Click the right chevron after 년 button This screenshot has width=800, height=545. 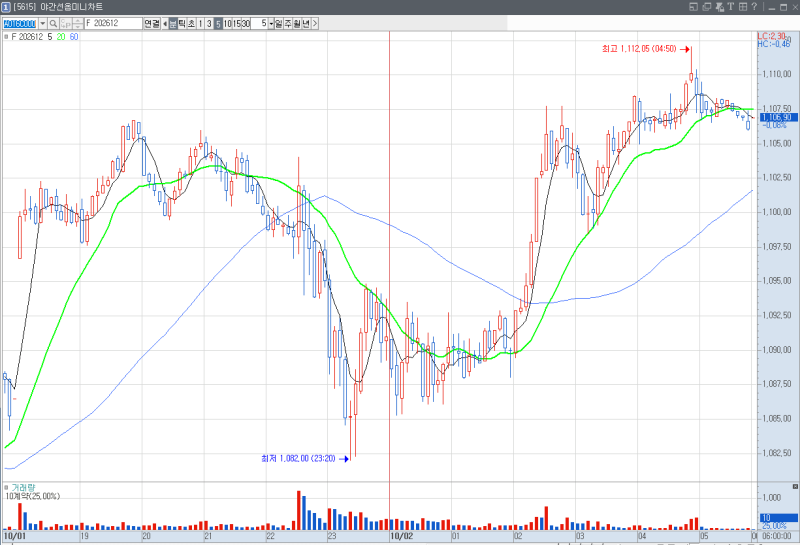point(315,23)
